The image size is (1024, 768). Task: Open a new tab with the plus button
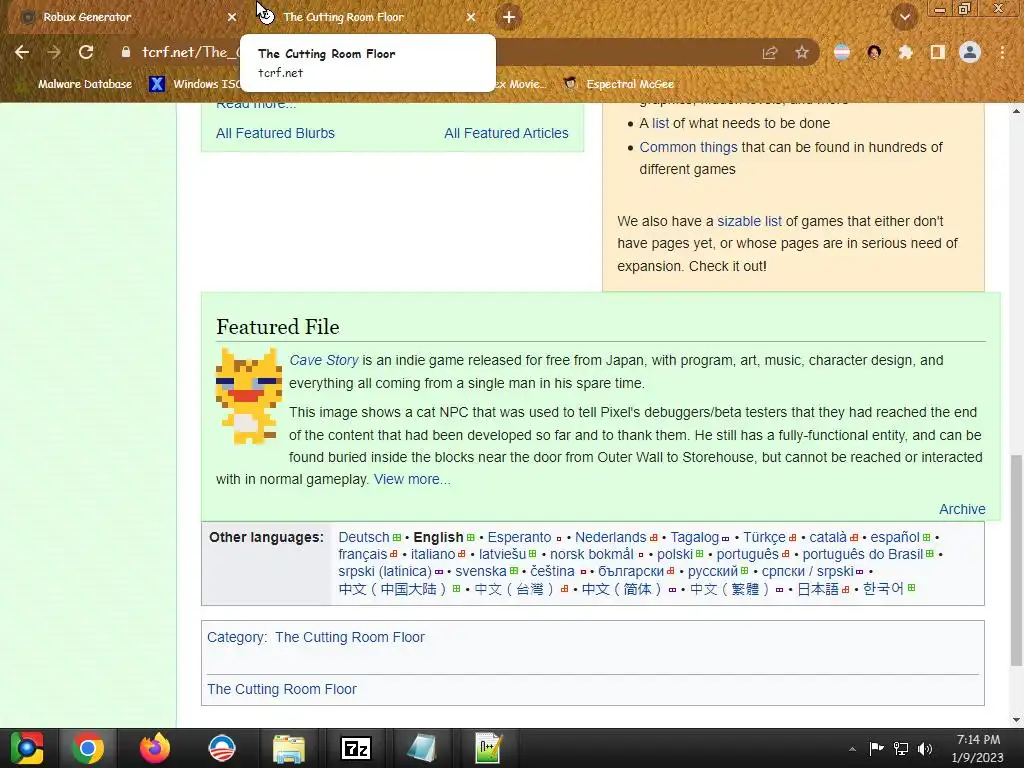coord(509,17)
